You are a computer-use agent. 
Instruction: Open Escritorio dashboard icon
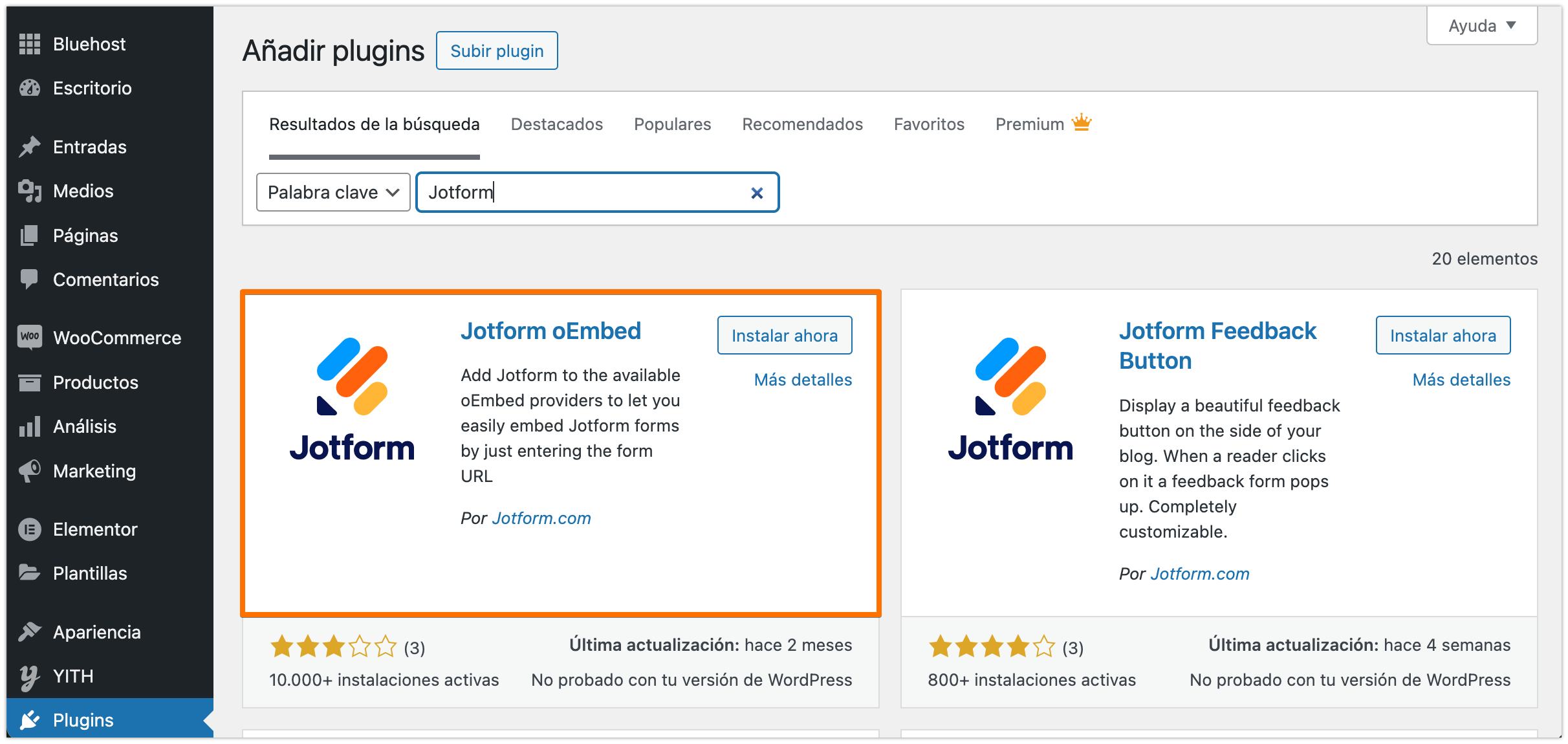tap(30, 88)
